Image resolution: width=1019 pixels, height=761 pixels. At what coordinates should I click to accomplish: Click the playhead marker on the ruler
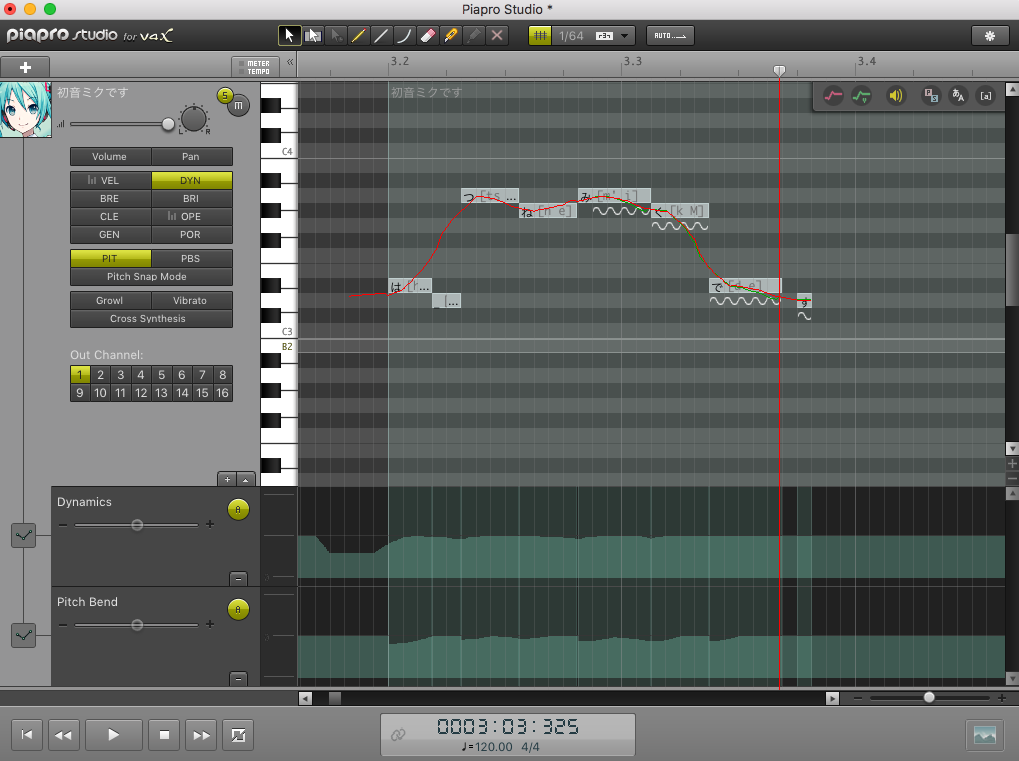(x=779, y=70)
